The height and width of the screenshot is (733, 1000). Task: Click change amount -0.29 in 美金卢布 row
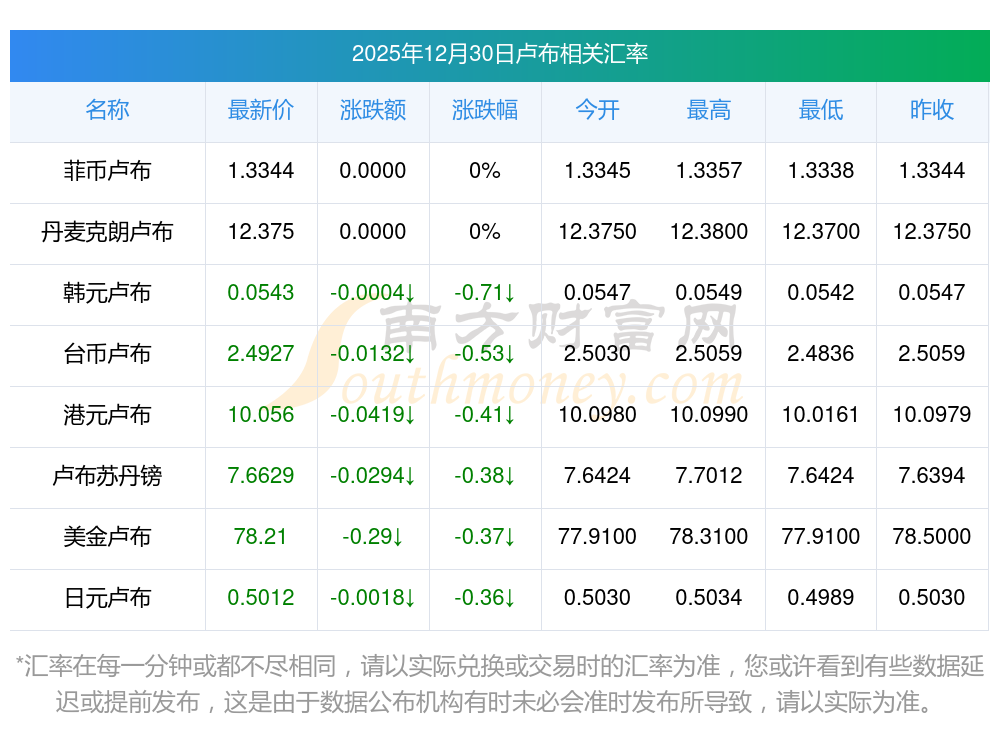(x=372, y=537)
